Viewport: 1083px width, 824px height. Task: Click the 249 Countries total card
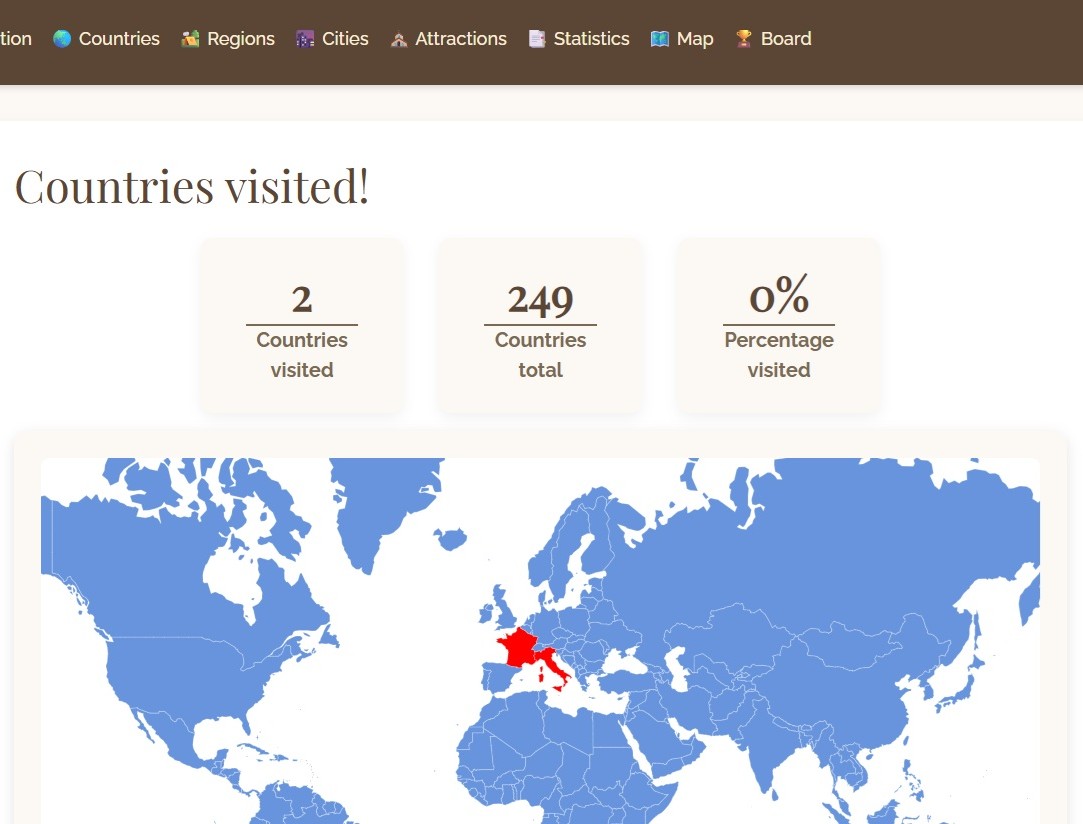540,326
